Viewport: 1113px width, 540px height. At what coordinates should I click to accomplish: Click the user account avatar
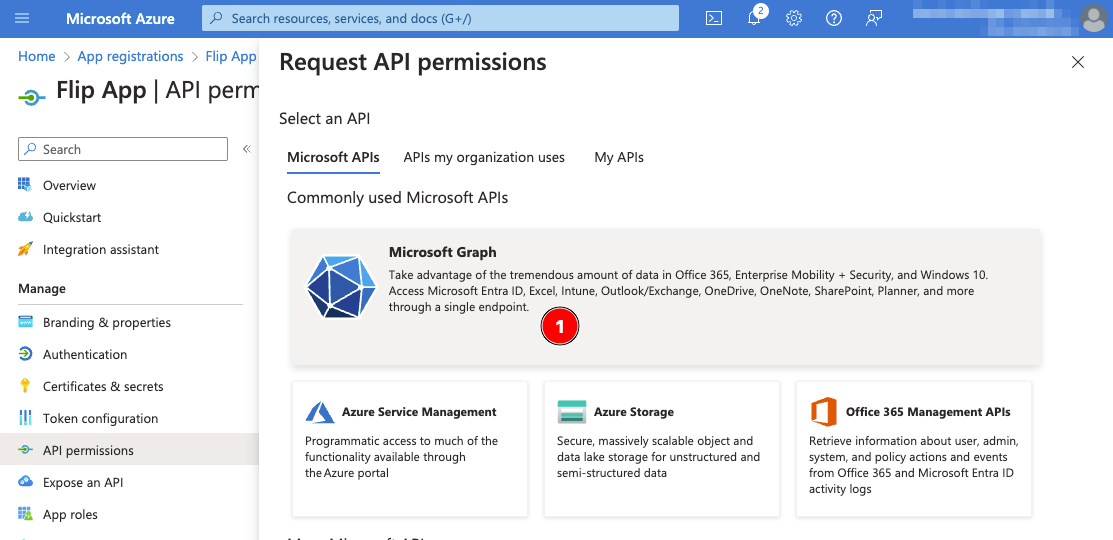1095,18
